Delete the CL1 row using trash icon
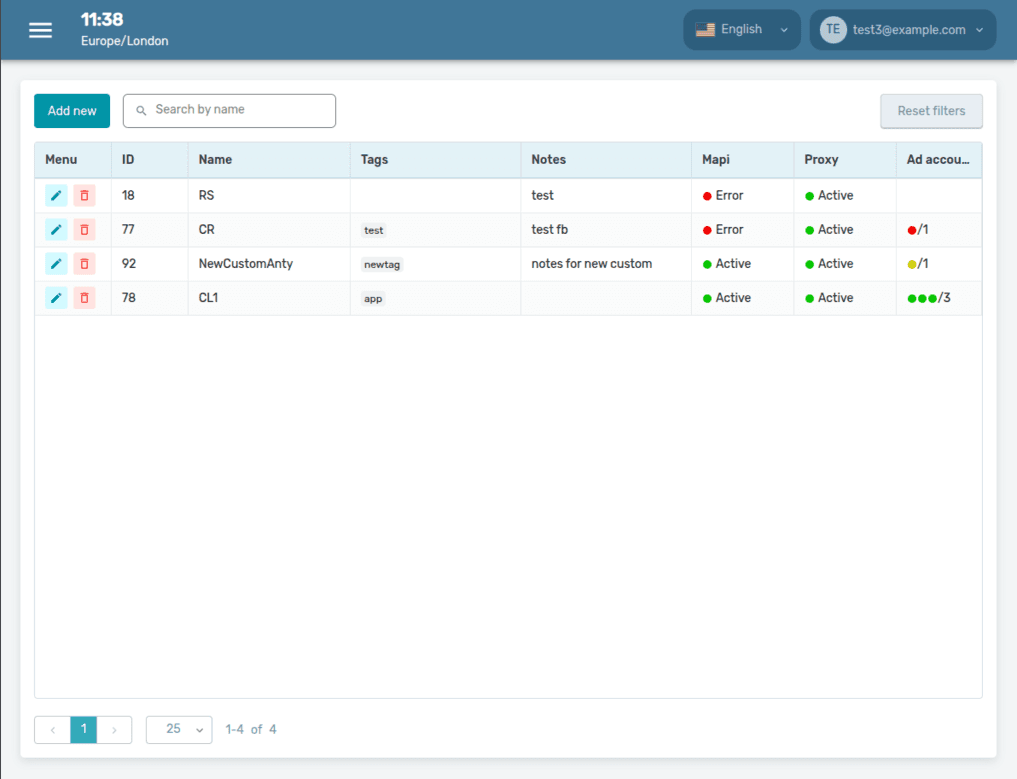Screen dimensions: 1017x779 pyautogui.click(x=84, y=298)
